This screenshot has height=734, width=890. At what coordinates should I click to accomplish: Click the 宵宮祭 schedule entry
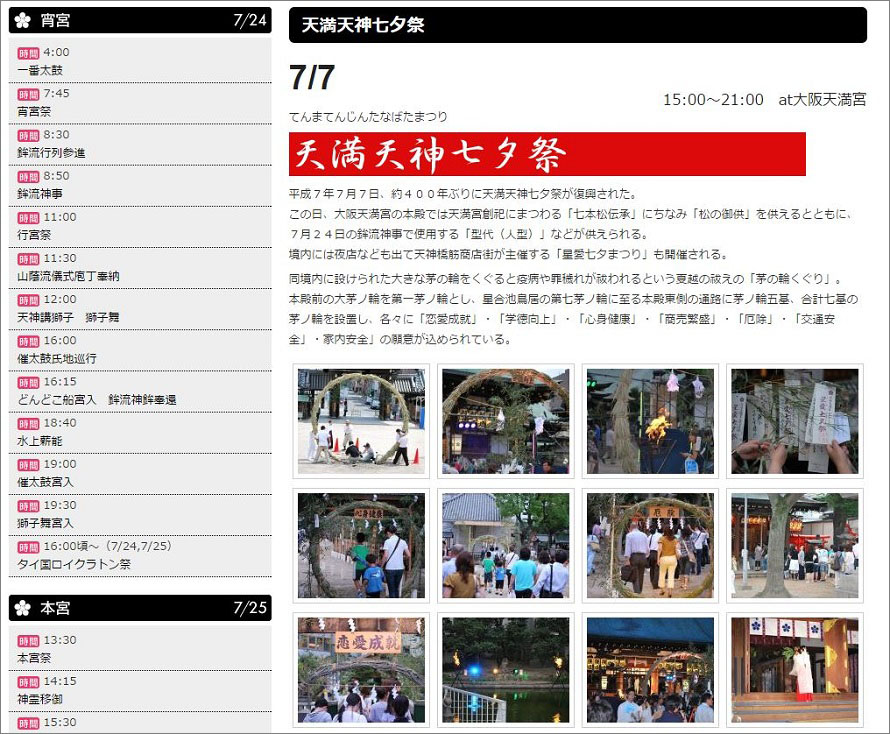tap(34, 111)
